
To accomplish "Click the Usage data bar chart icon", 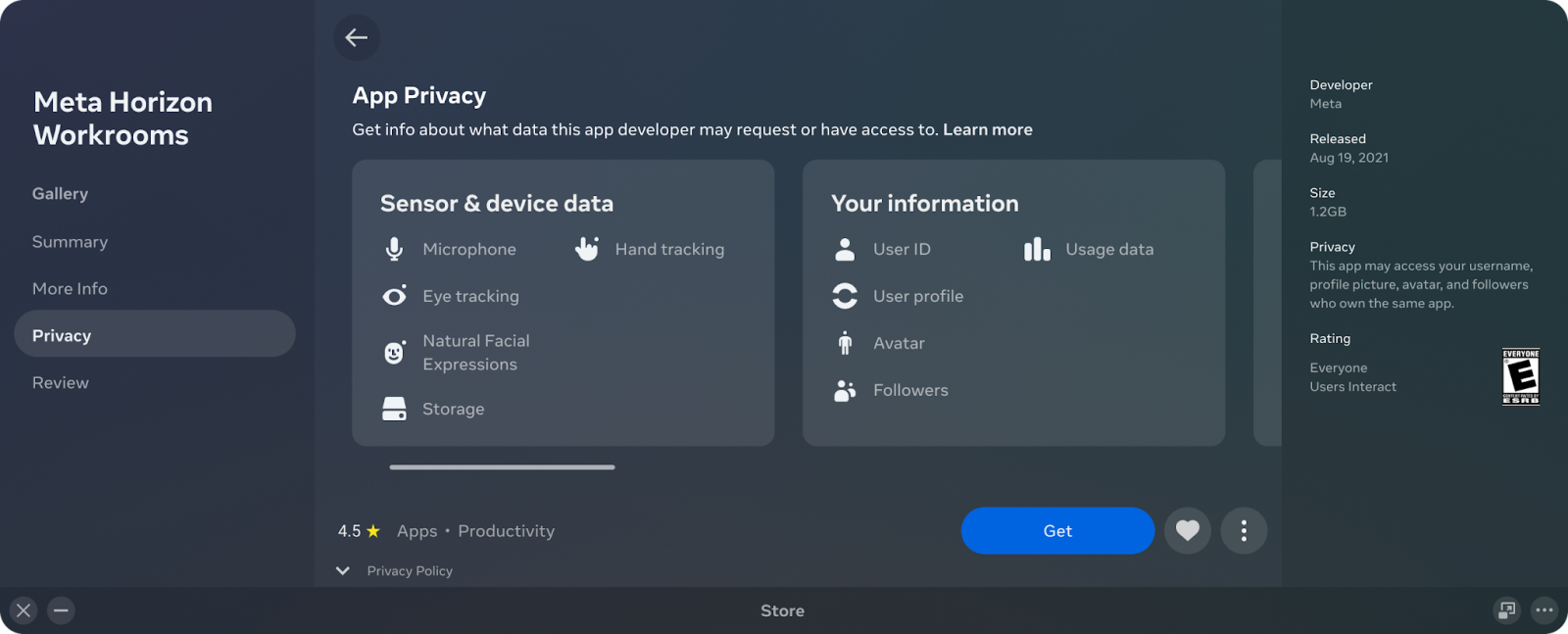I will [1037, 249].
